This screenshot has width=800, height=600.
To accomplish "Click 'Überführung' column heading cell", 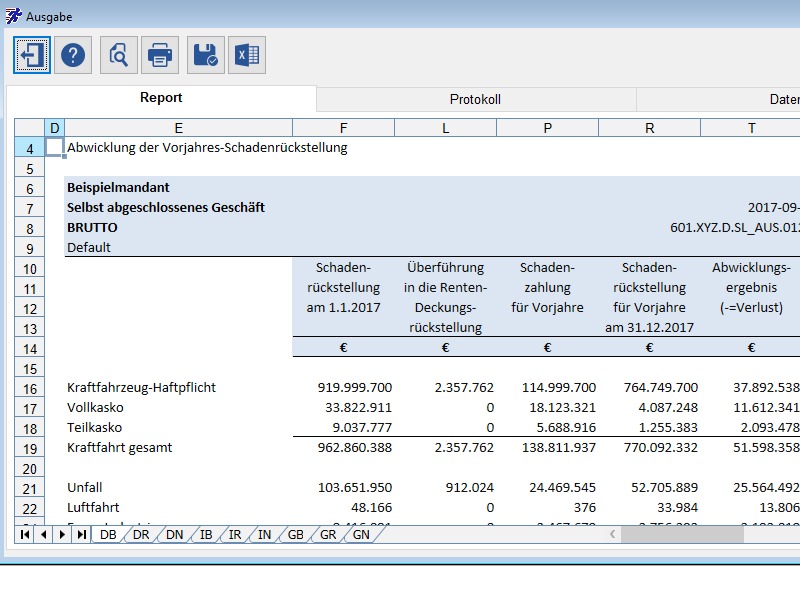I will point(445,267).
